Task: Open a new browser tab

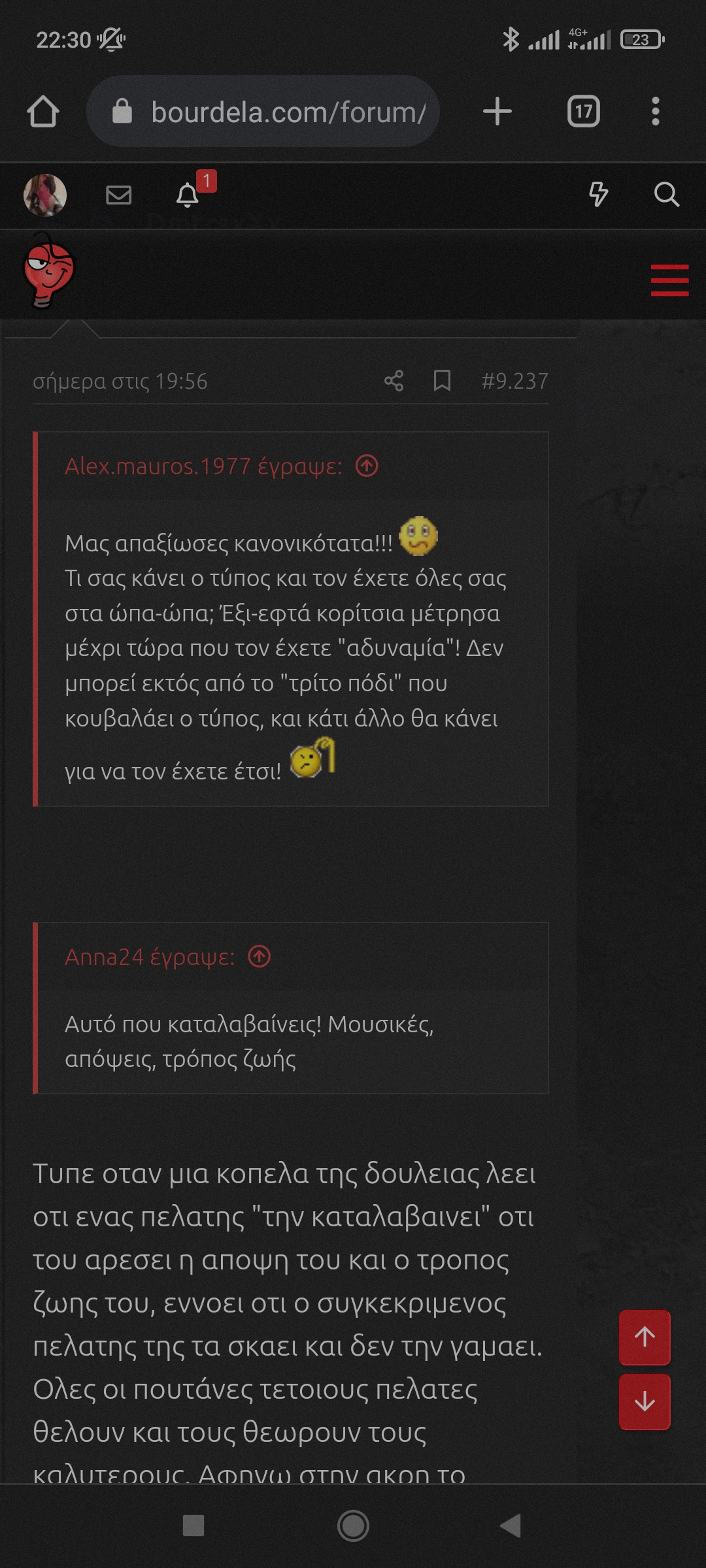Action: [497, 111]
